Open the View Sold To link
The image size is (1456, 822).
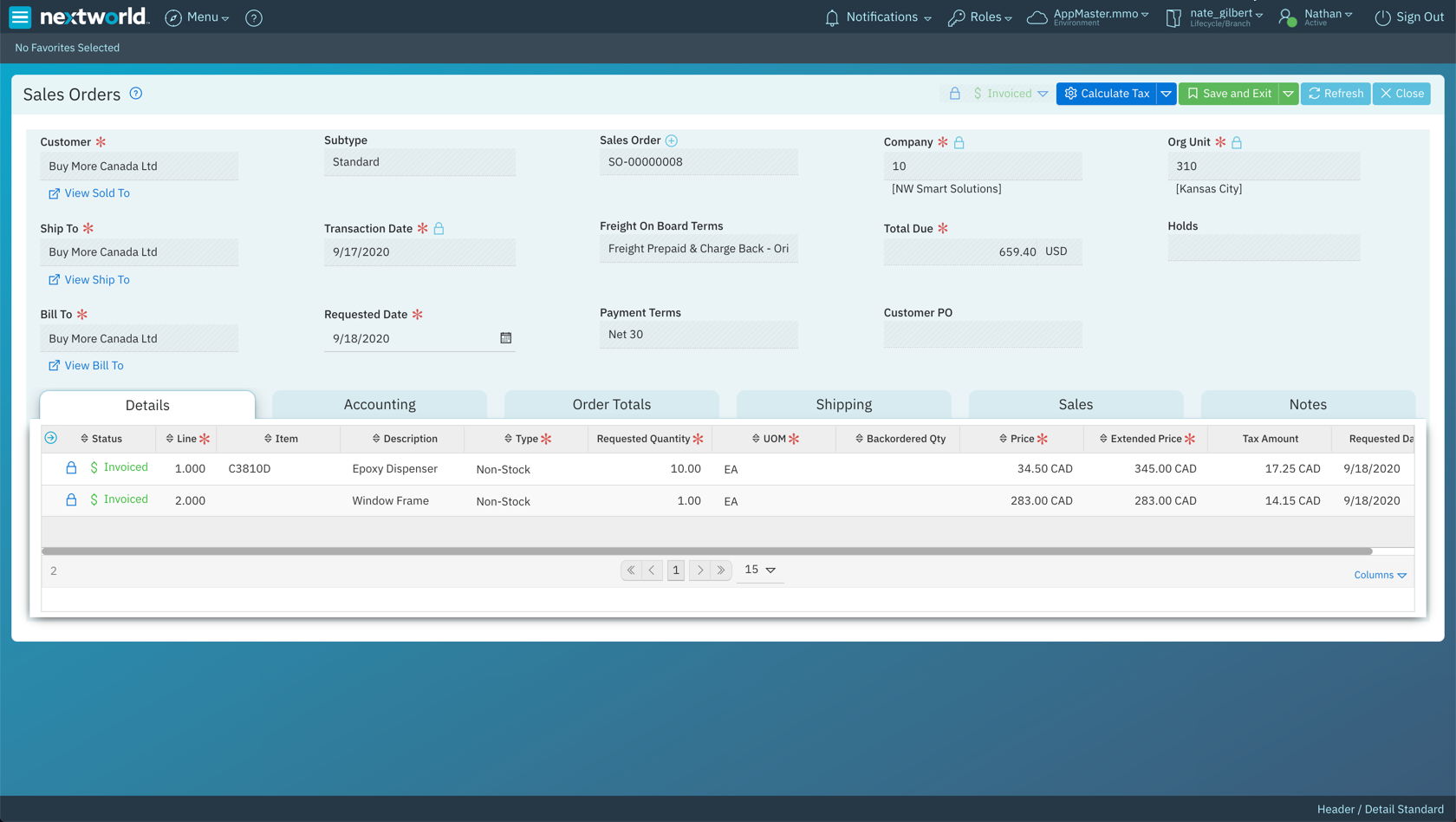(88, 193)
